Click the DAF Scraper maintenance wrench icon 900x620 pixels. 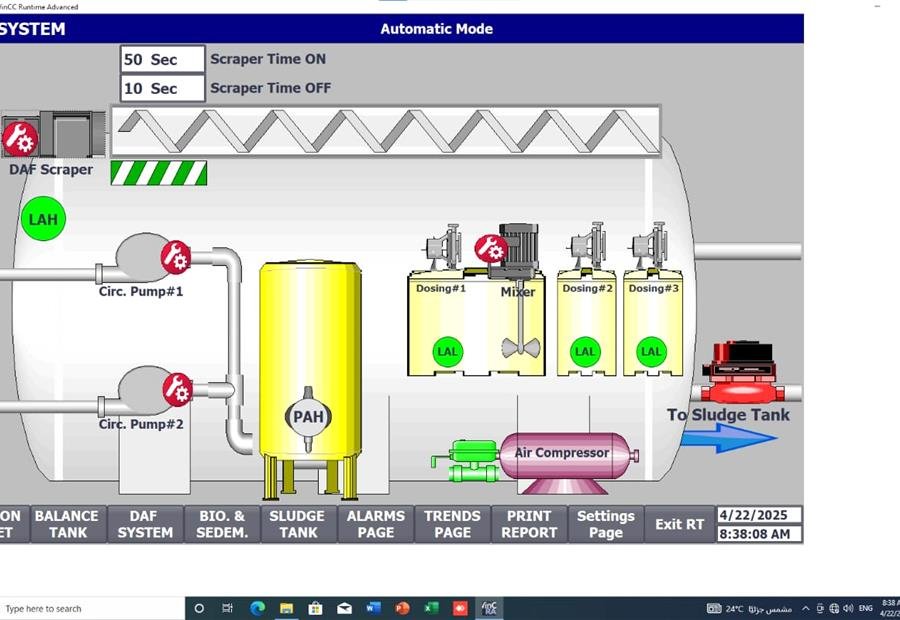[x=21, y=139]
